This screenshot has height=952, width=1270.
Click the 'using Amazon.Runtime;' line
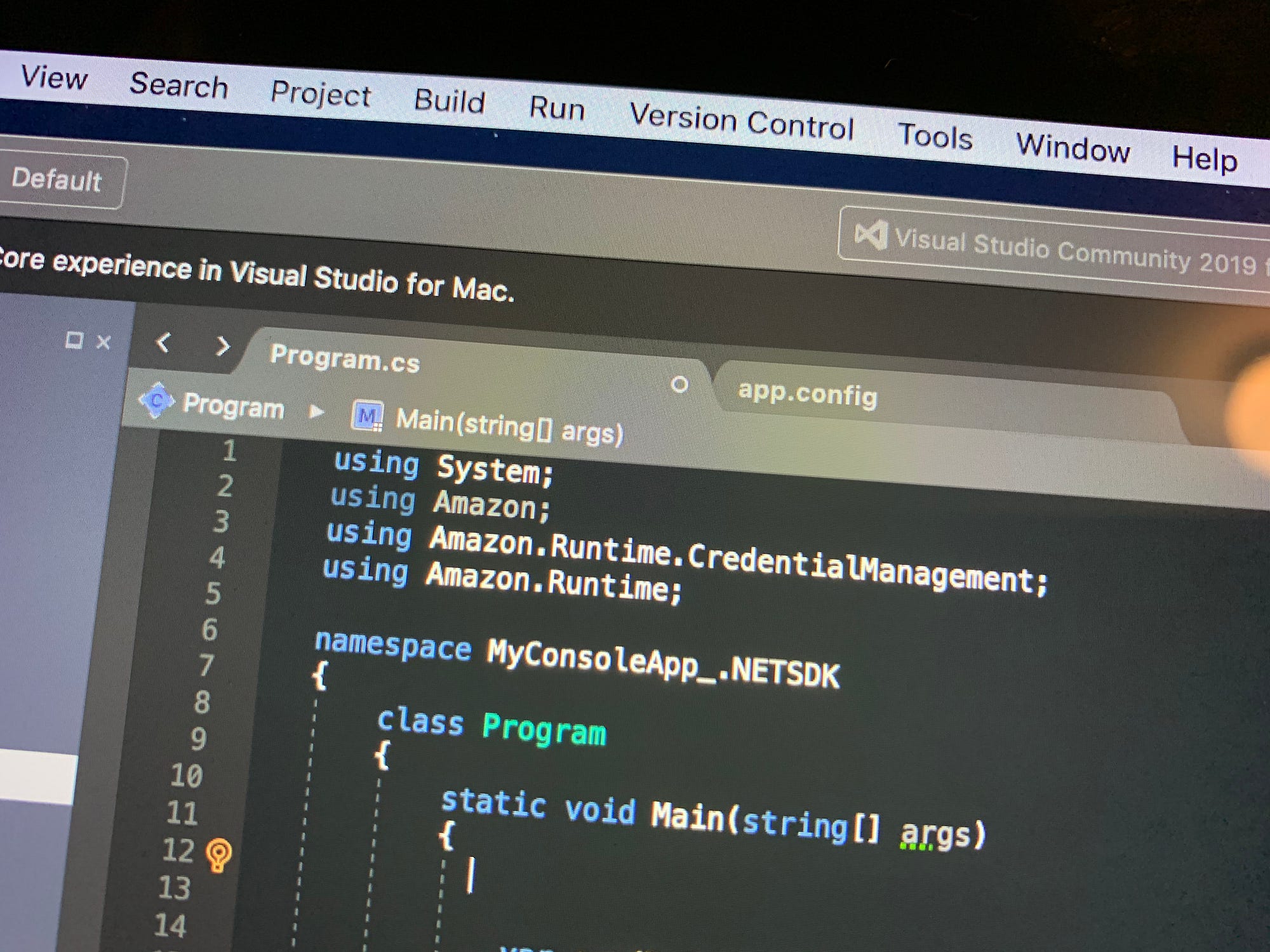[x=502, y=581]
